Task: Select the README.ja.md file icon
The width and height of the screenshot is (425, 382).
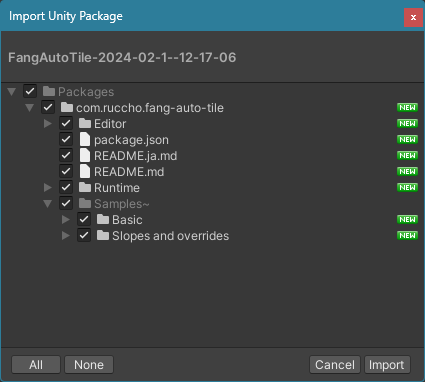Action: pyautogui.click(x=85, y=155)
